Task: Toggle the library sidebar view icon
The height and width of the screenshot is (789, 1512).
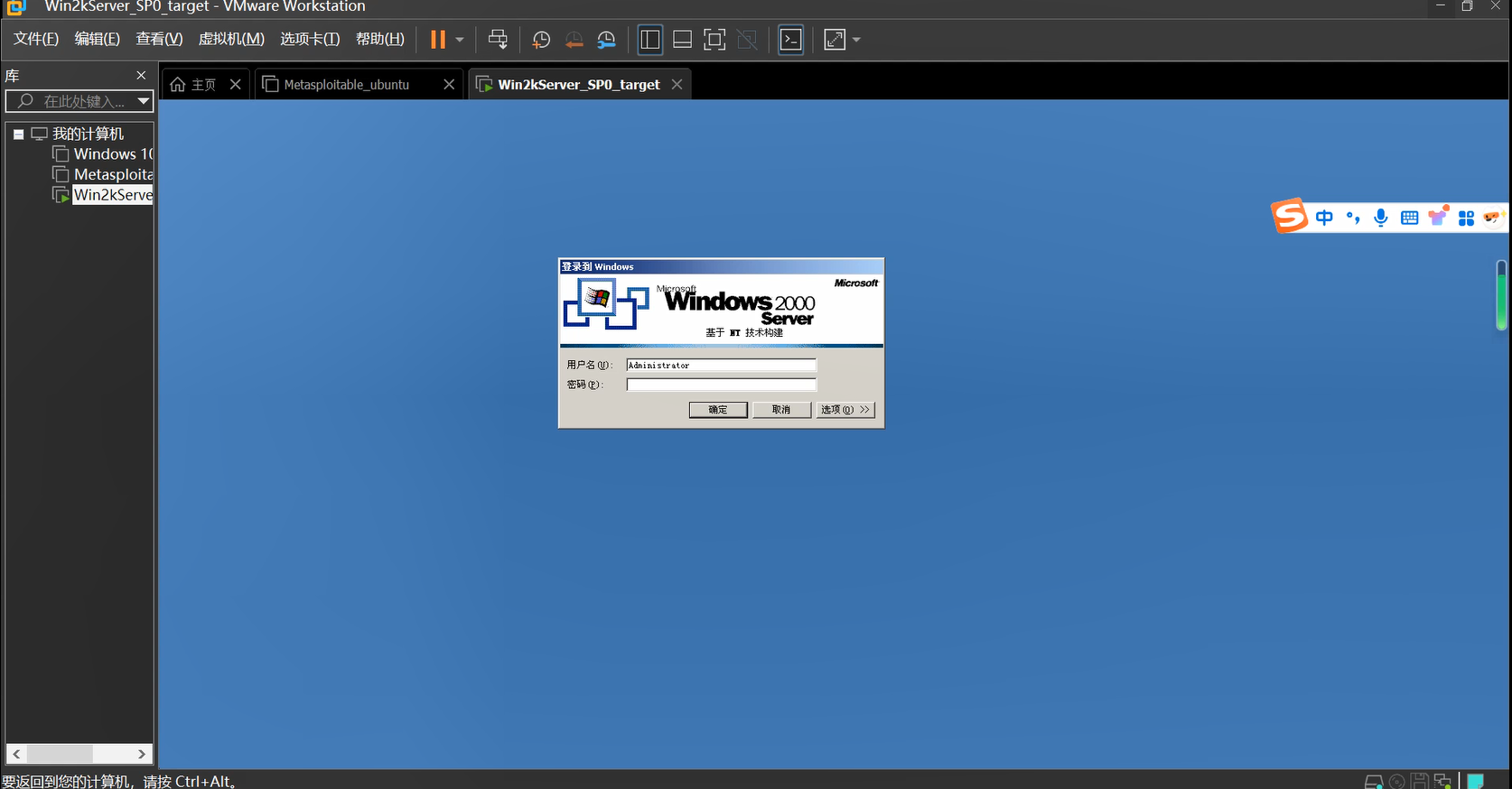Action: tap(650, 40)
